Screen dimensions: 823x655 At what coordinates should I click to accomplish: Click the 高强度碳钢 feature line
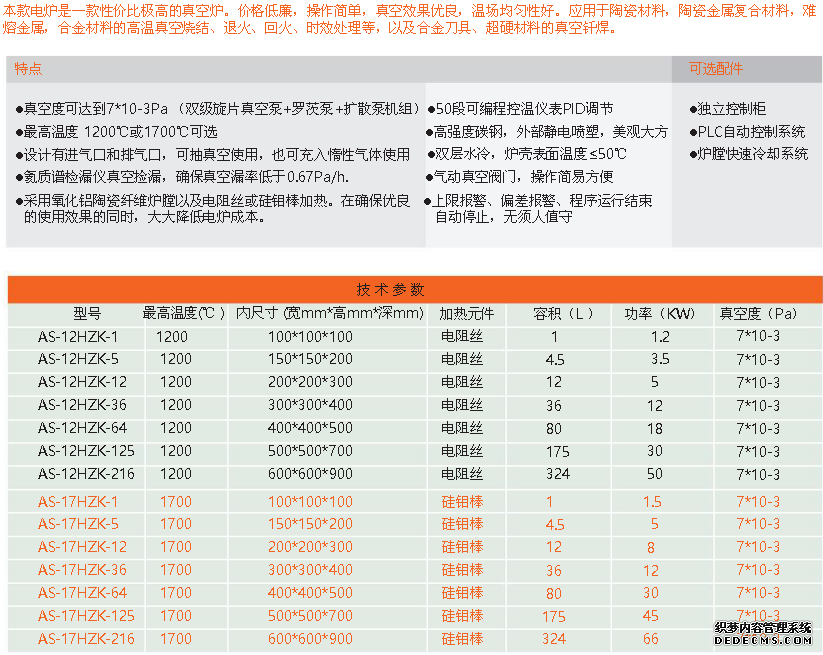[x=547, y=131]
